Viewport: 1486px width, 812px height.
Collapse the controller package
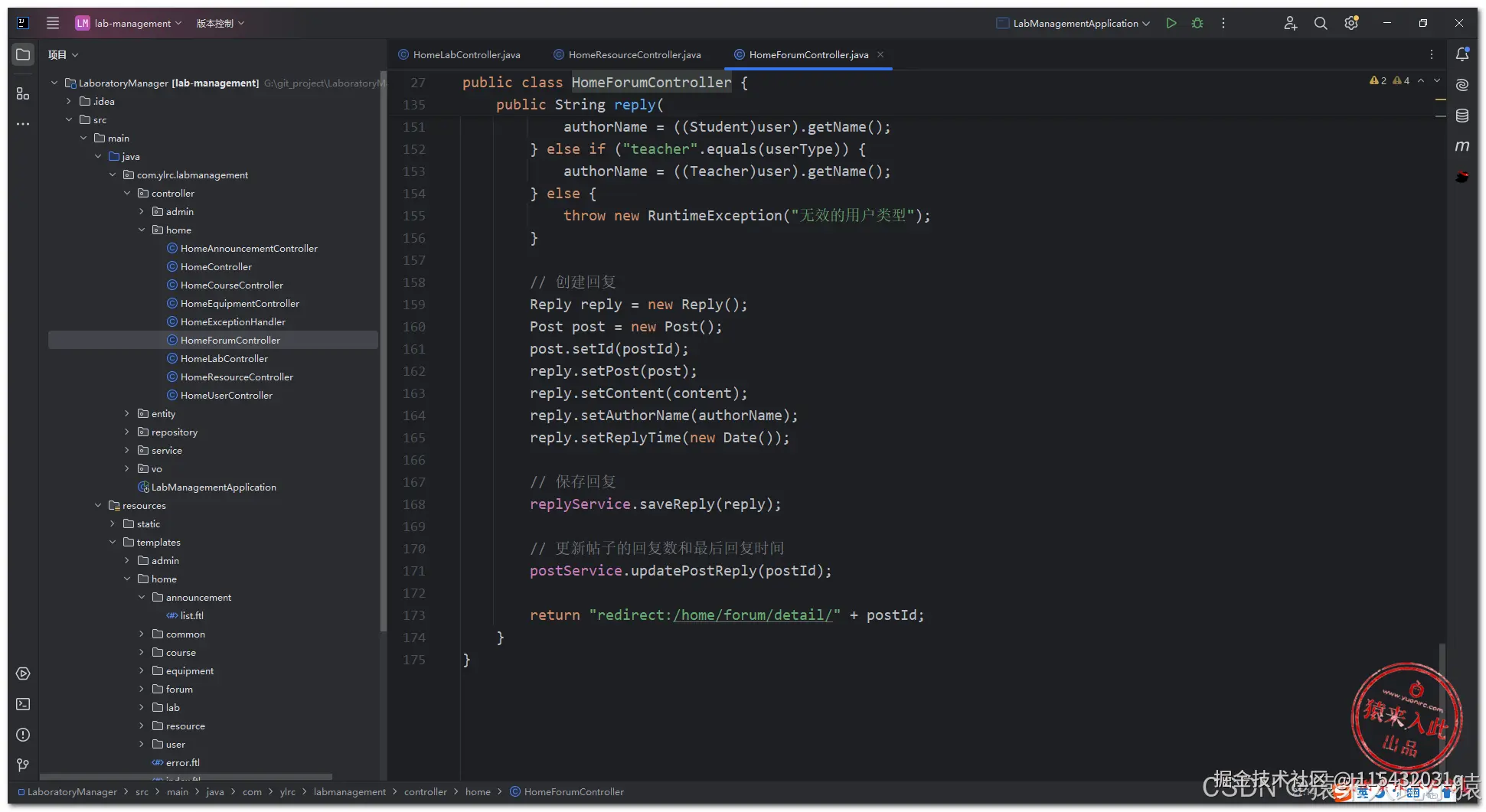[x=127, y=193]
